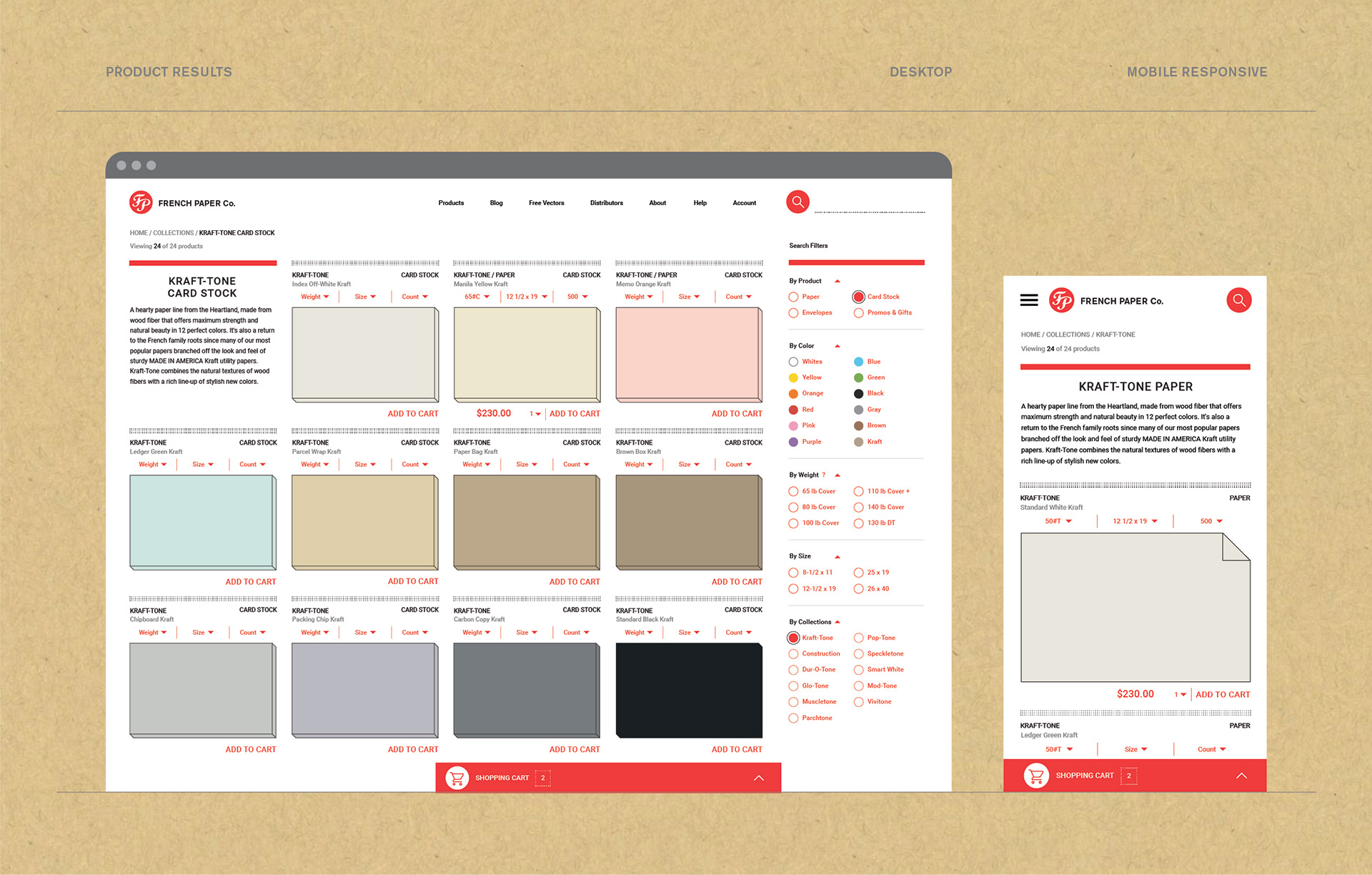This screenshot has height=875, width=1372.
Task: Open the Account nav item
Action: point(744,203)
